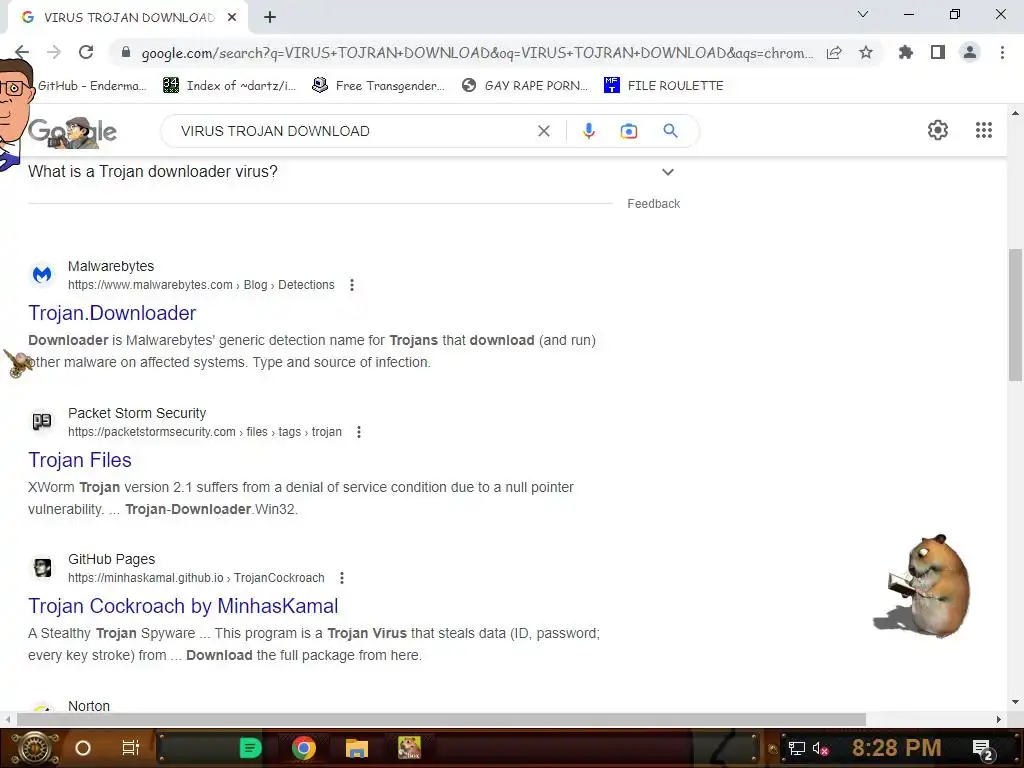
Task: Open the 'GitHub - Enderma...' bookmark
Action: (91, 86)
